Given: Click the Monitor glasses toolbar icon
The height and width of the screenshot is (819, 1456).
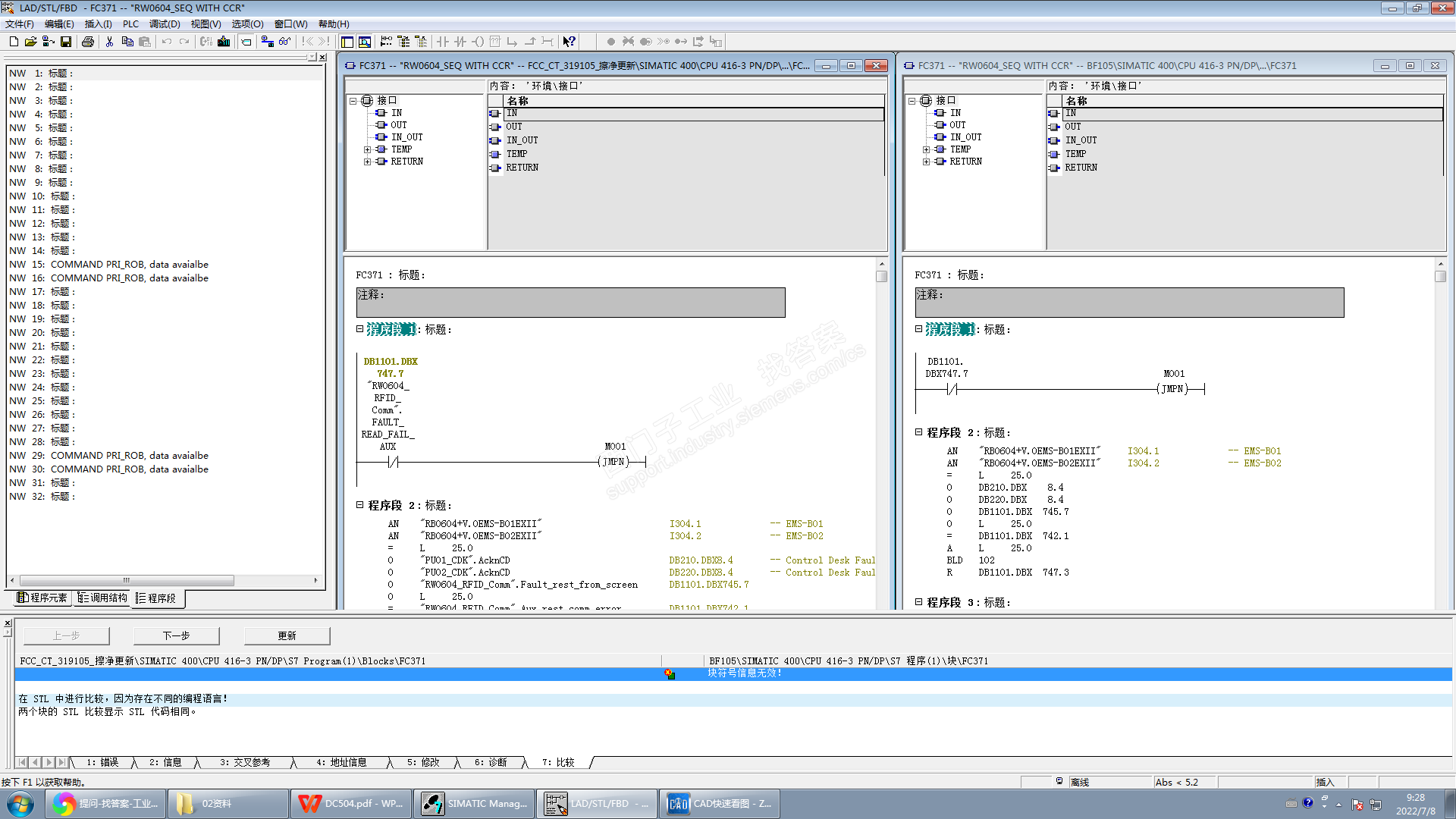Looking at the screenshot, I should 284,42.
